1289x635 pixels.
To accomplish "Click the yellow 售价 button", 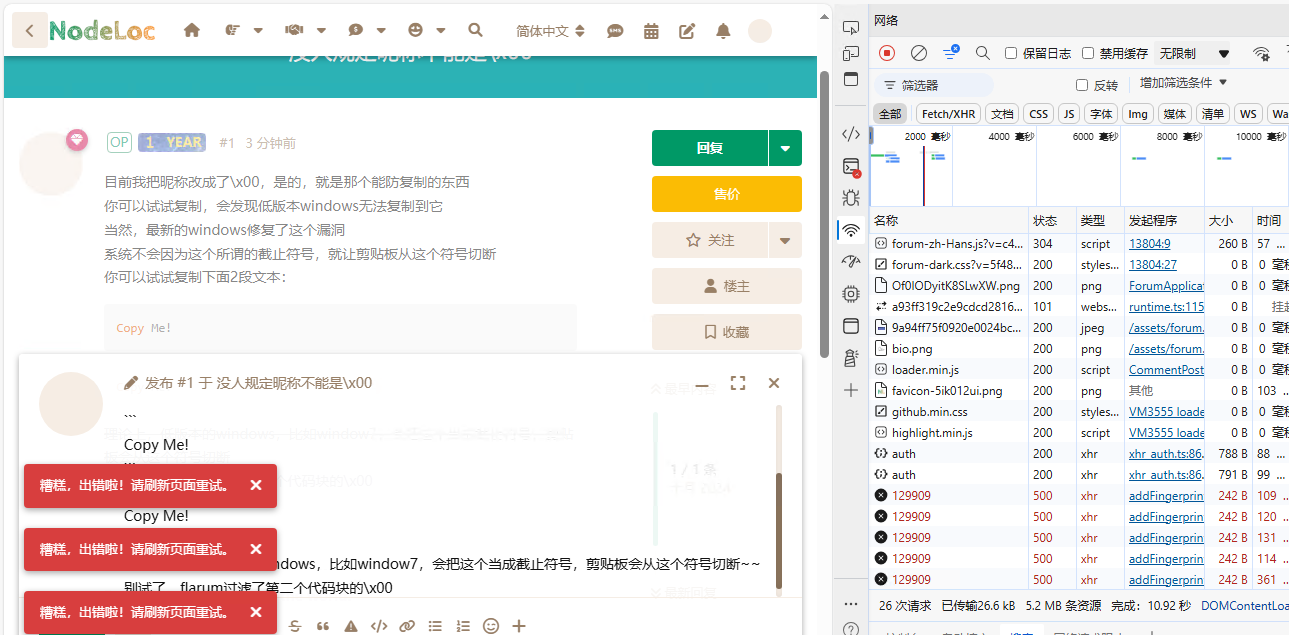I will [727, 194].
